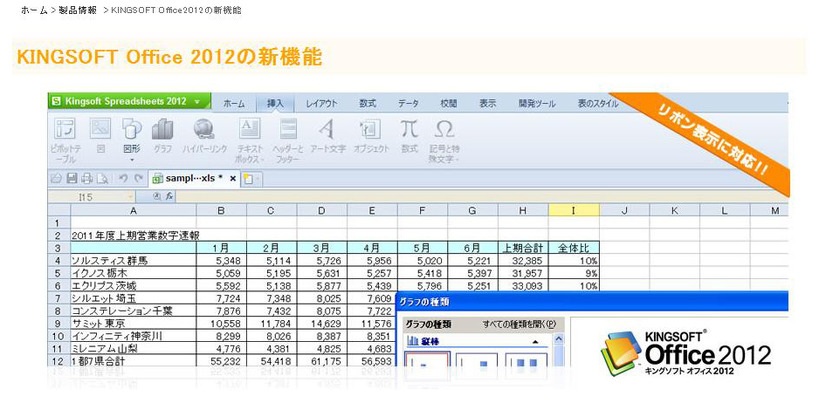Open the レイアウト ribbon tab
The width and height of the screenshot is (826, 396).
point(321,104)
